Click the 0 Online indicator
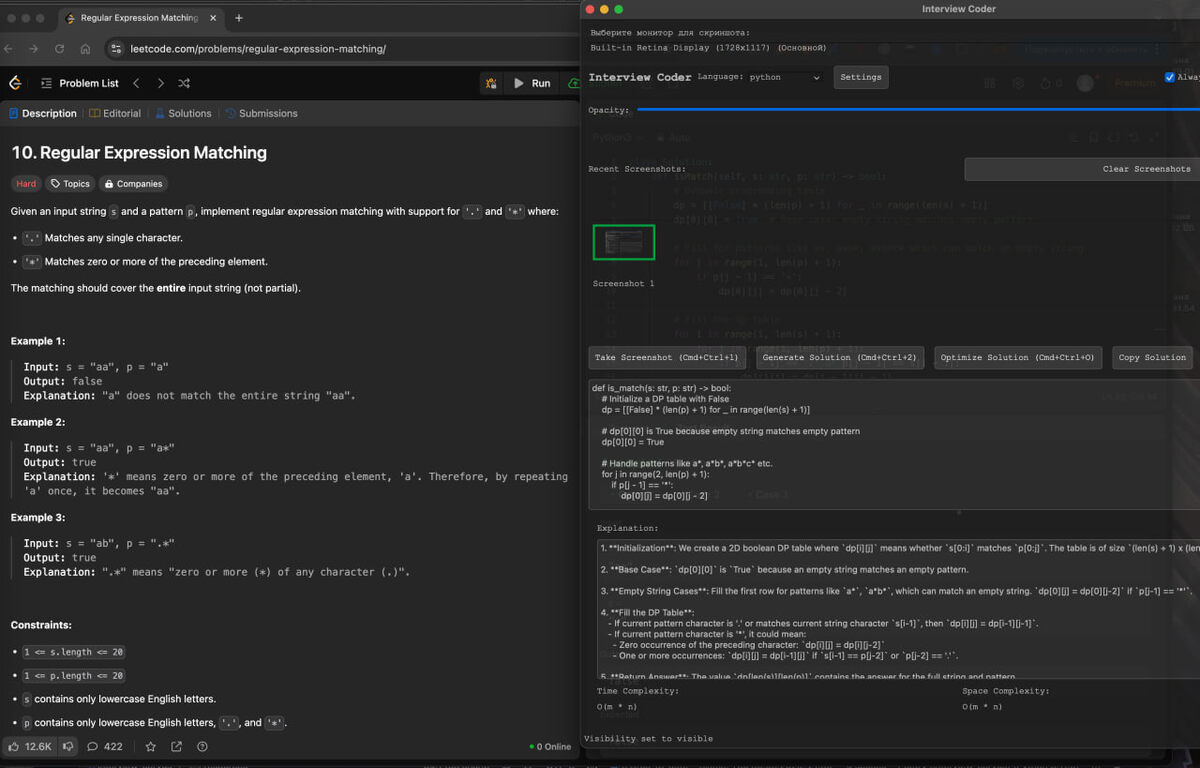Image resolution: width=1200 pixels, height=768 pixels. (550, 747)
